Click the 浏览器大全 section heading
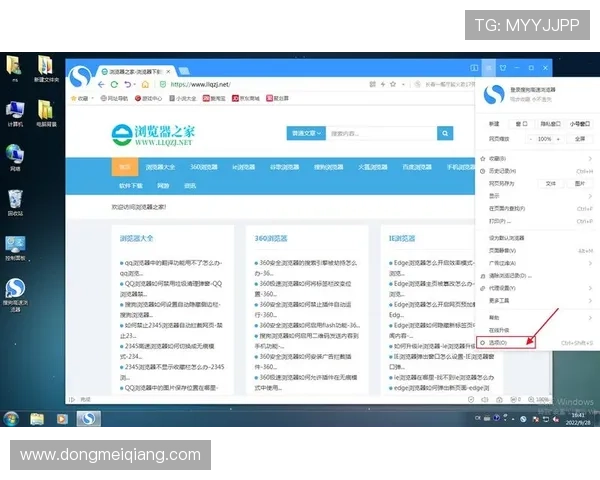Viewport: 600px width, 480px height. pos(136,238)
